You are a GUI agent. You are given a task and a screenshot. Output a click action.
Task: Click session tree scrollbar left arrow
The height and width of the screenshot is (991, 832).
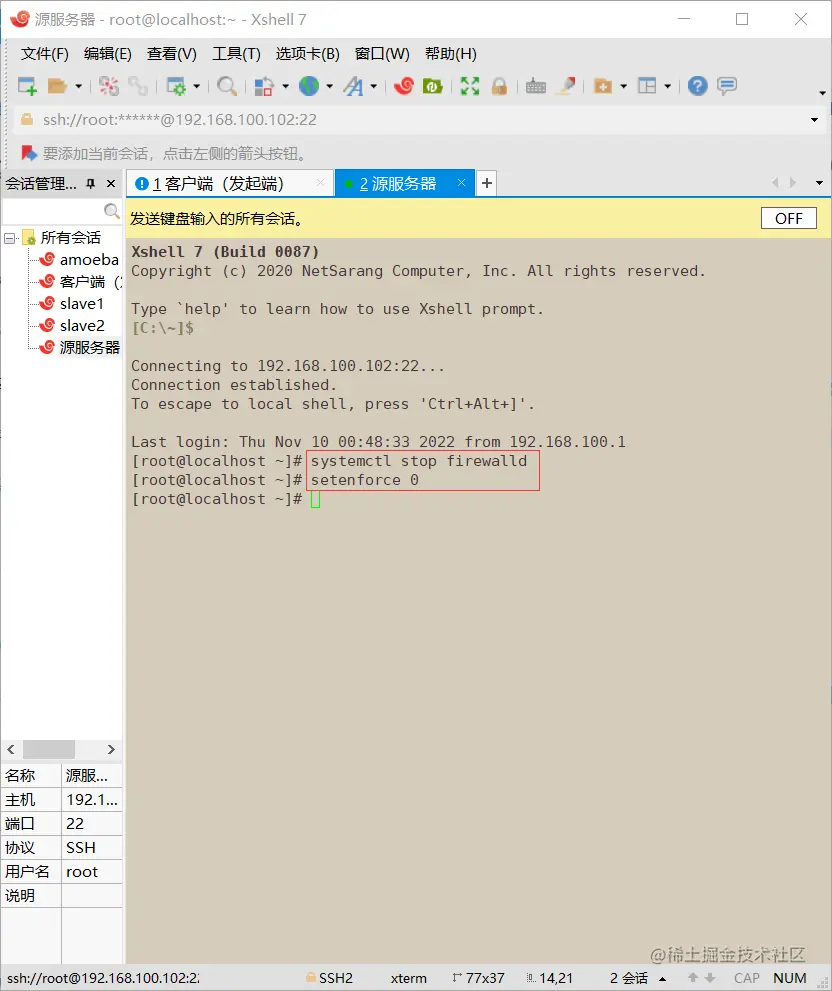11,750
